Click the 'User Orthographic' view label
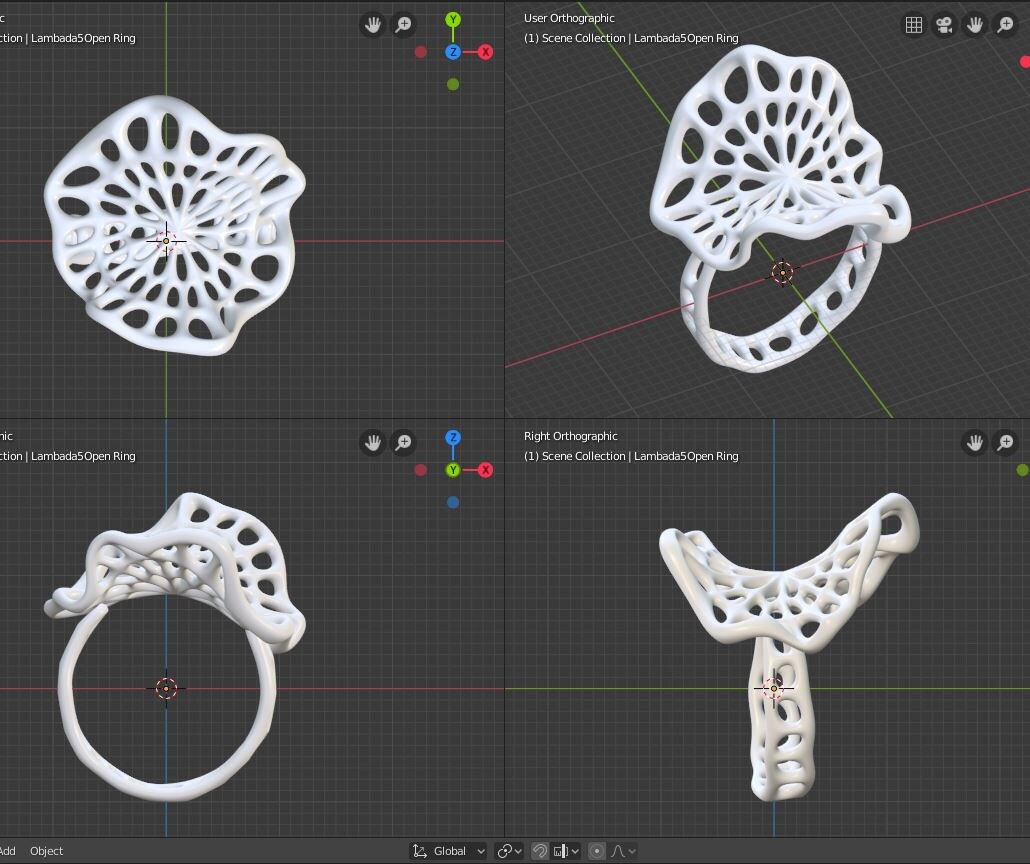The height and width of the screenshot is (864, 1030). point(569,18)
